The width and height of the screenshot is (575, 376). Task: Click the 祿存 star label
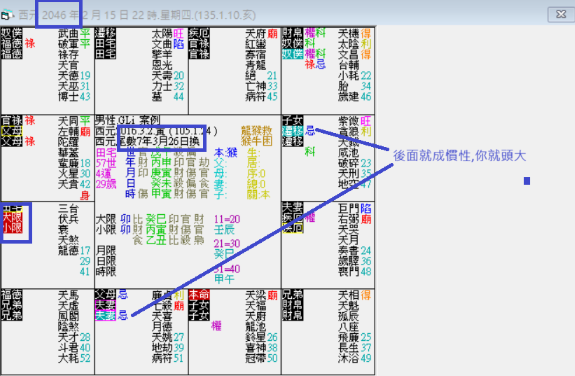68,55
